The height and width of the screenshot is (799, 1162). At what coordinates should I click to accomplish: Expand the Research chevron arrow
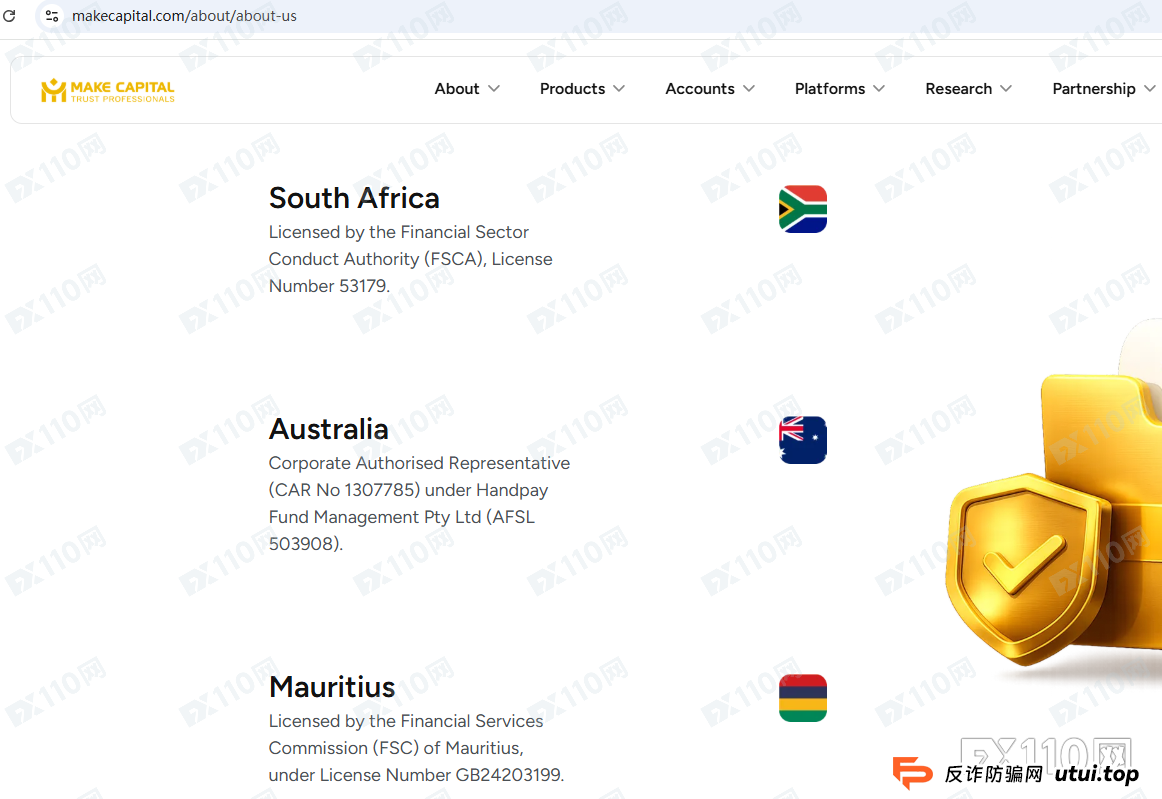click(1006, 89)
